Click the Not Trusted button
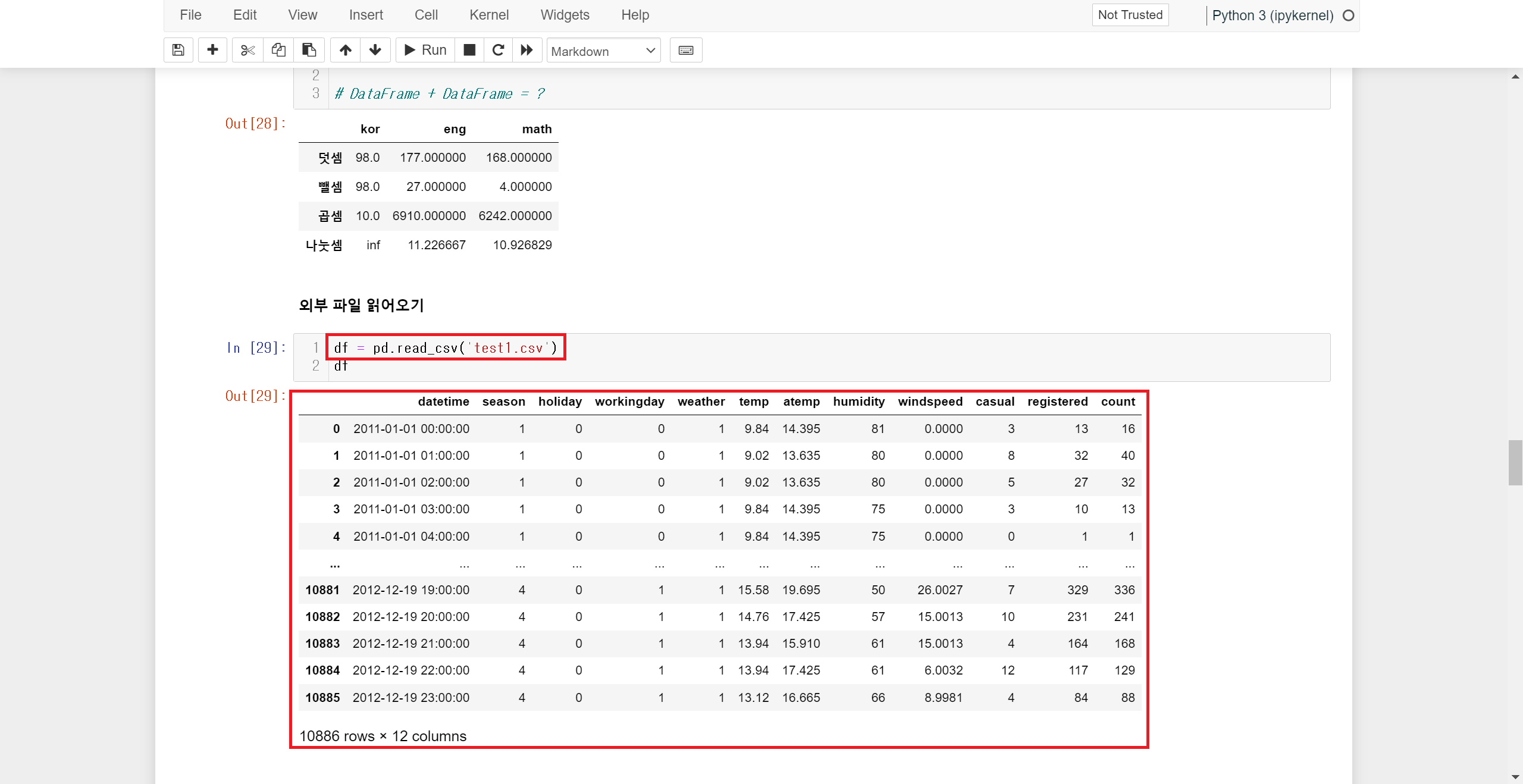 pos(1130,15)
